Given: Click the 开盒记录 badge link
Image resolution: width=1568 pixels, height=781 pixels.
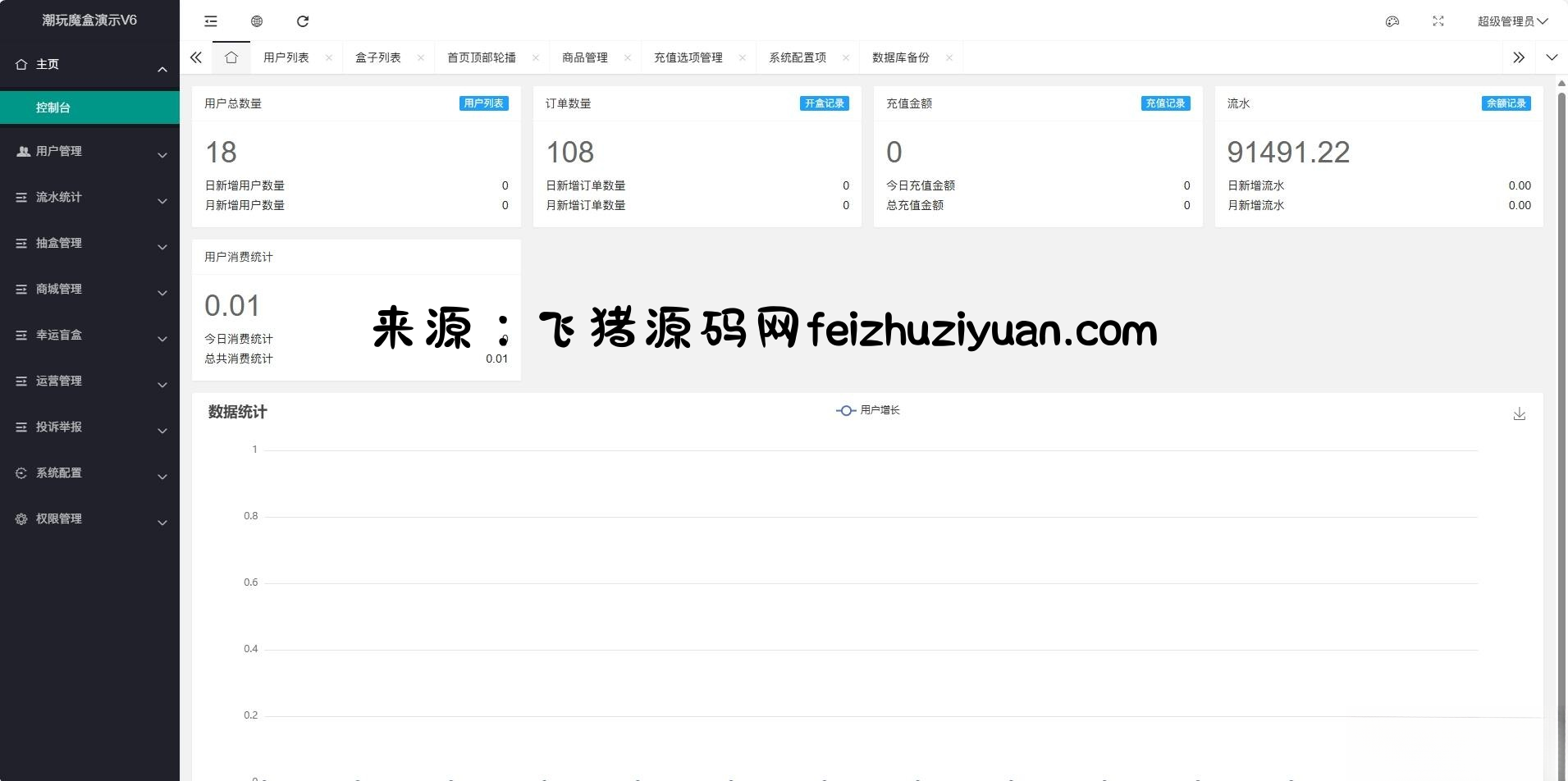Looking at the screenshot, I should [x=824, y=103].
